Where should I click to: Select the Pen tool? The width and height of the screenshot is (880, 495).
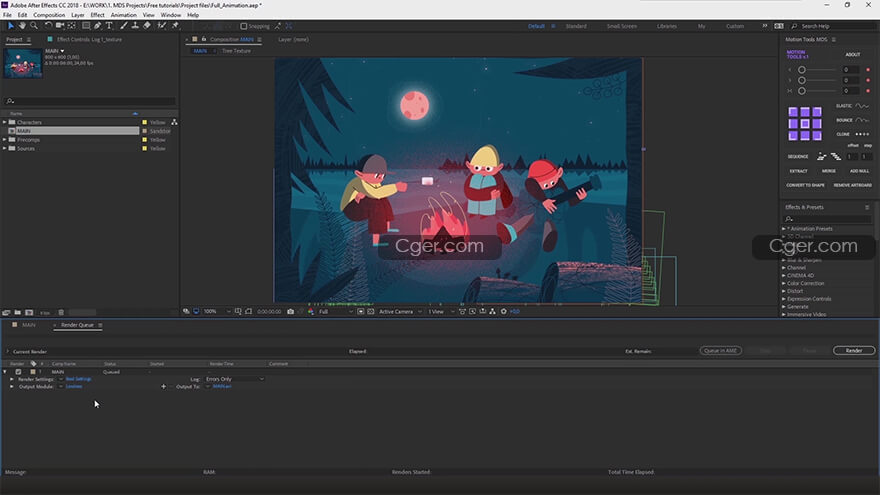tap(98, 26)
